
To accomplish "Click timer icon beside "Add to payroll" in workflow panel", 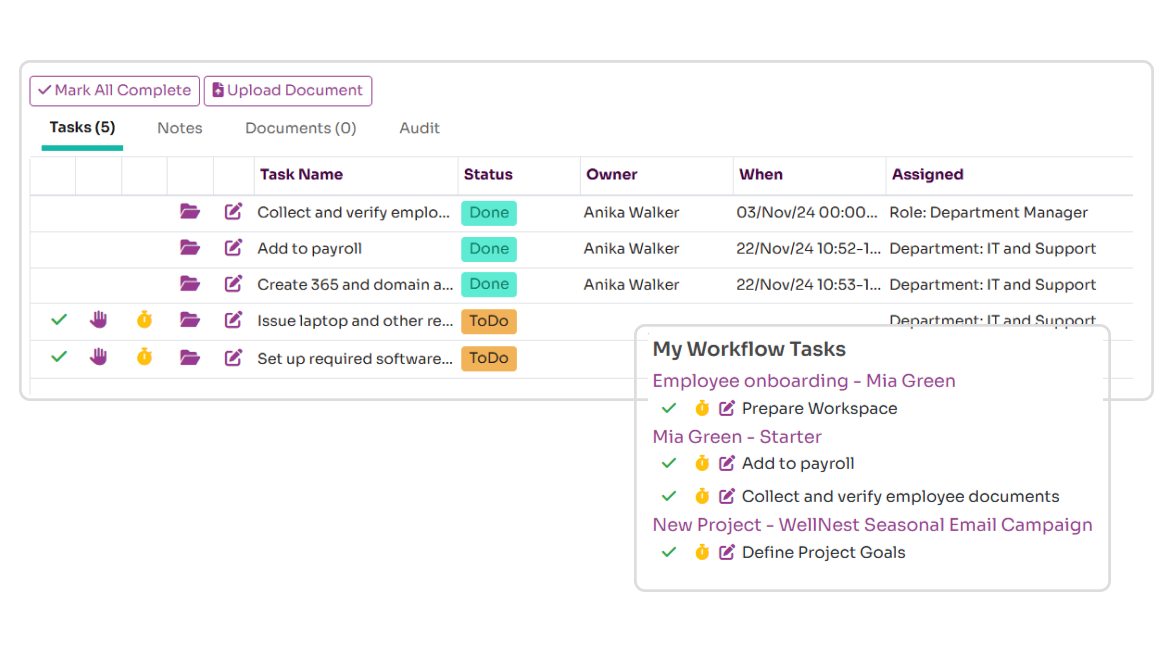I will tap(702, 463).
